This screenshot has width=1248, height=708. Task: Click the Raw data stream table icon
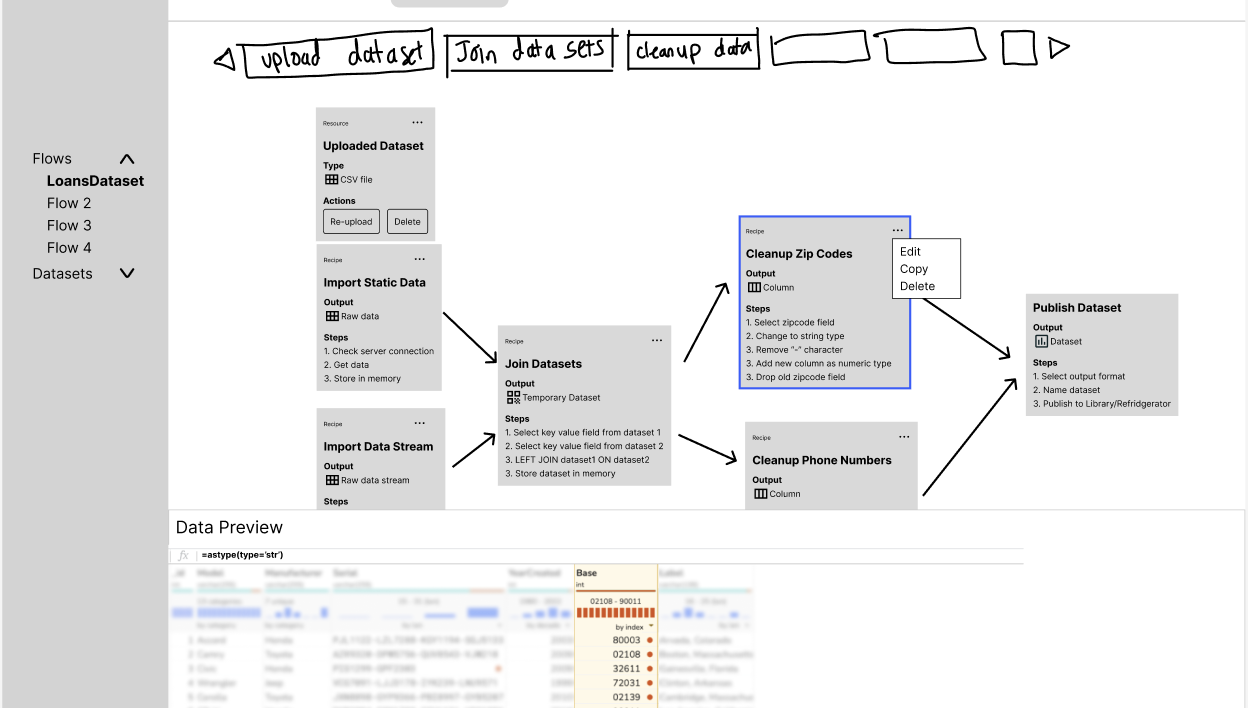pos(332,480)
